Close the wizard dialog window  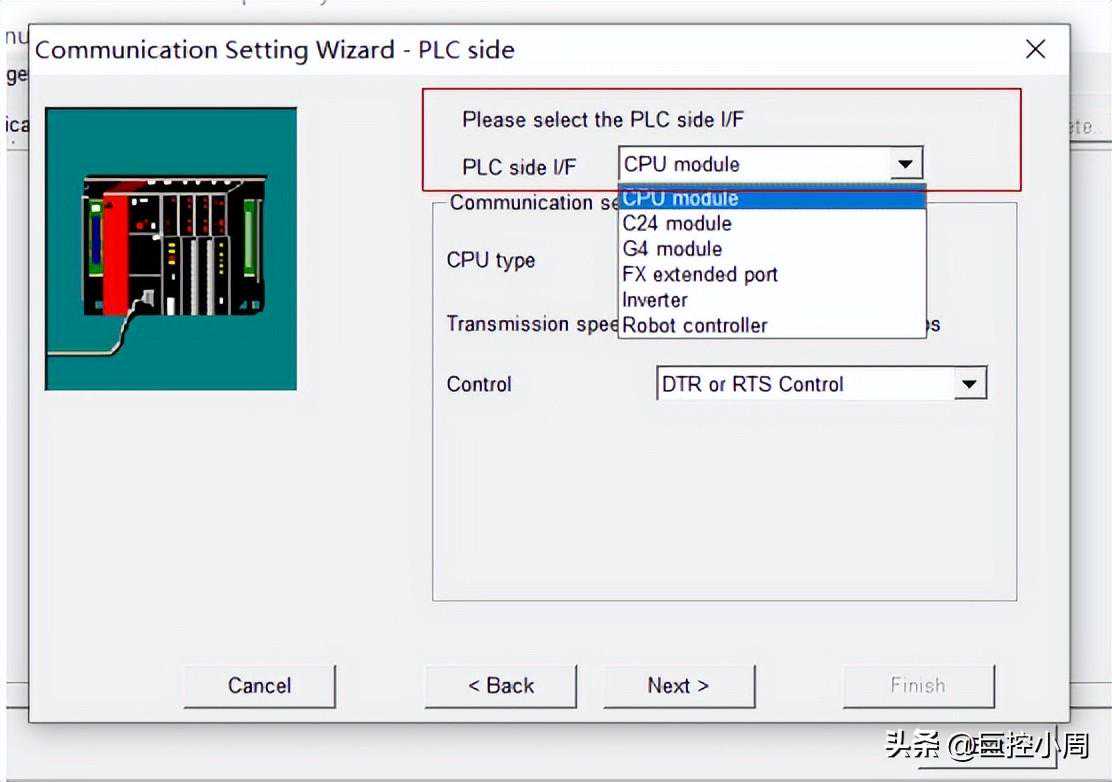[1035, 49]
